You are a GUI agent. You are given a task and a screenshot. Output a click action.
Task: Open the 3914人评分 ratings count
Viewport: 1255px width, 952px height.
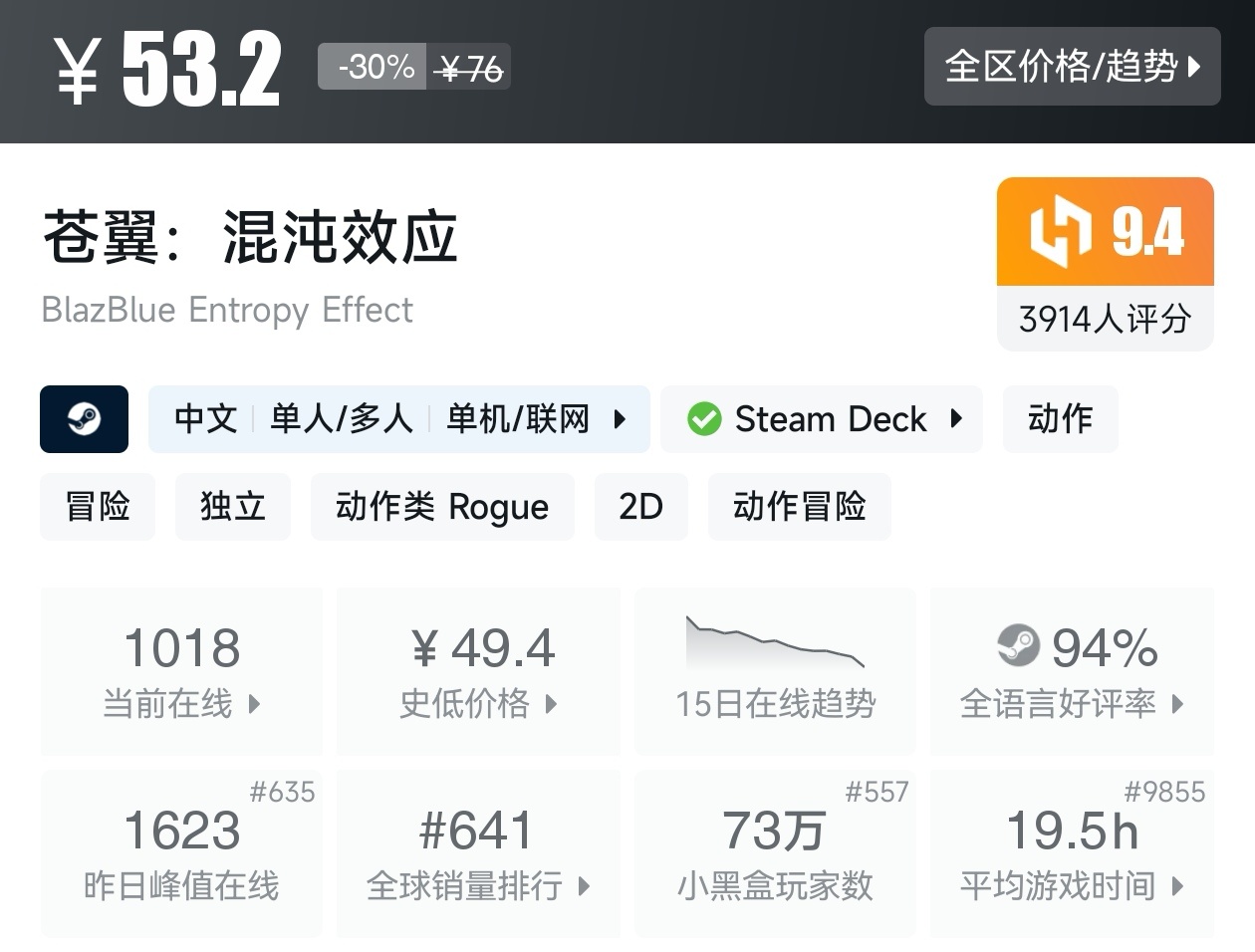tap(1105, 319)
